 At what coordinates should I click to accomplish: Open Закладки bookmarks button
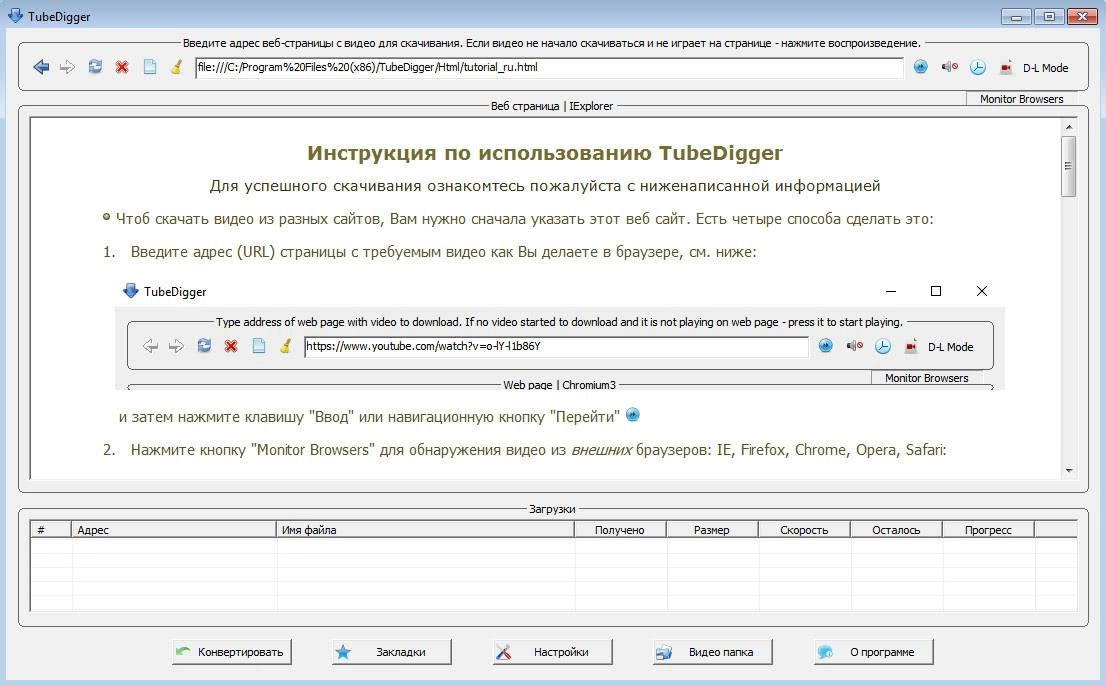click(x=392, y=652)
